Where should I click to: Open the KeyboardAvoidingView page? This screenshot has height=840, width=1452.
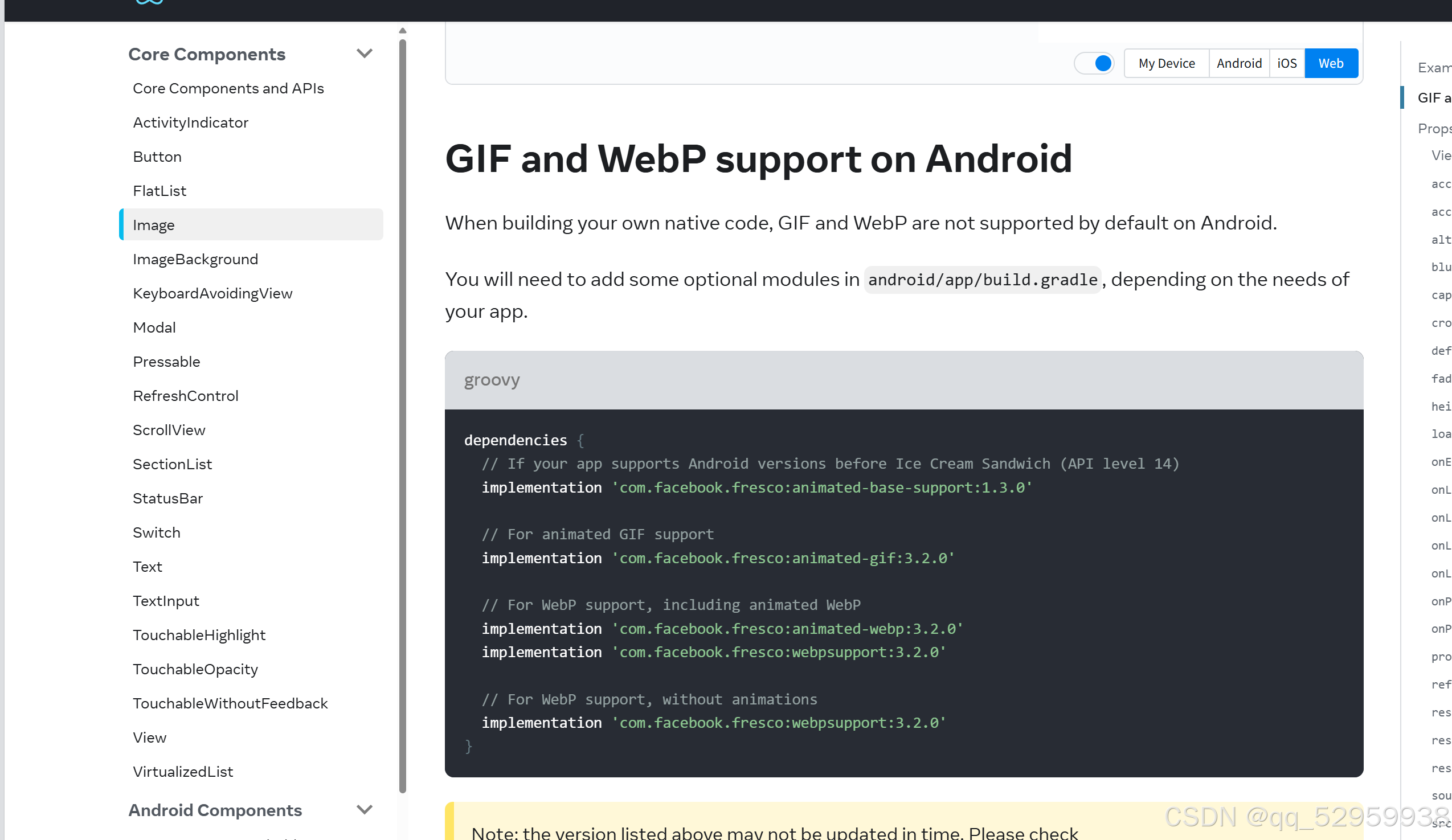pos(212,293)
